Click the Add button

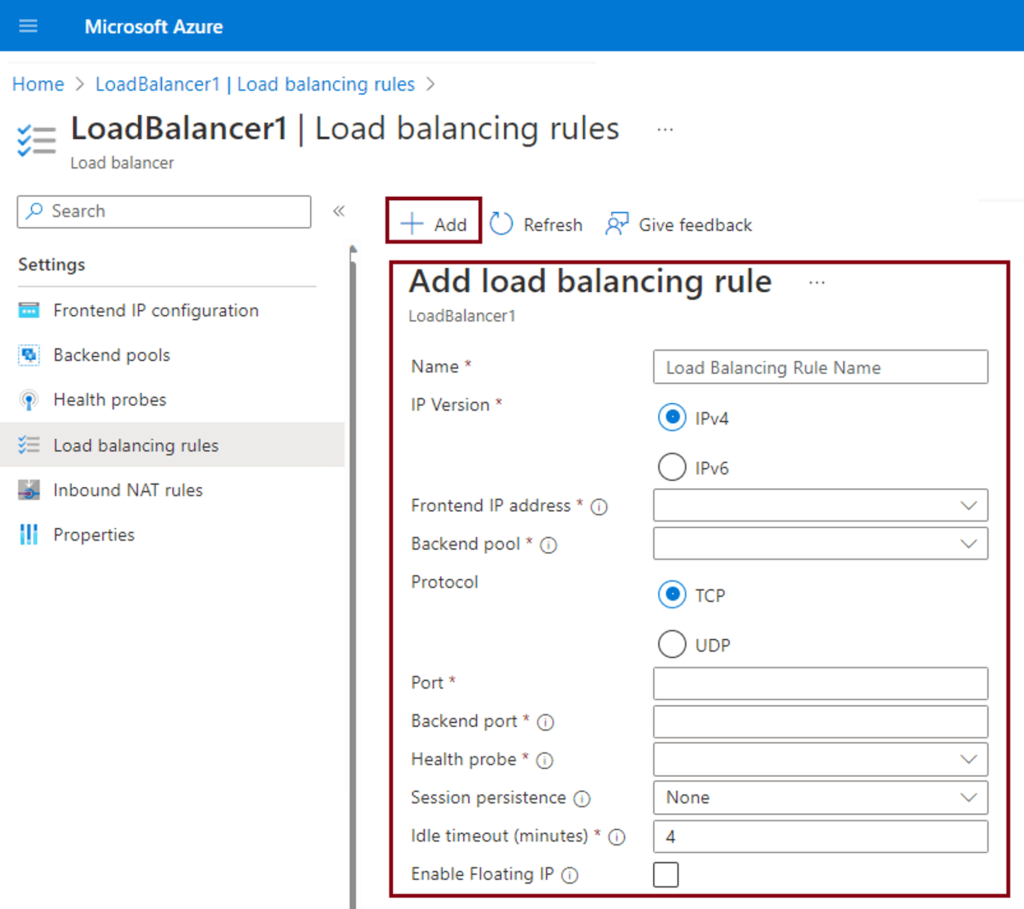pyautogui.click(x=434, y=221)
